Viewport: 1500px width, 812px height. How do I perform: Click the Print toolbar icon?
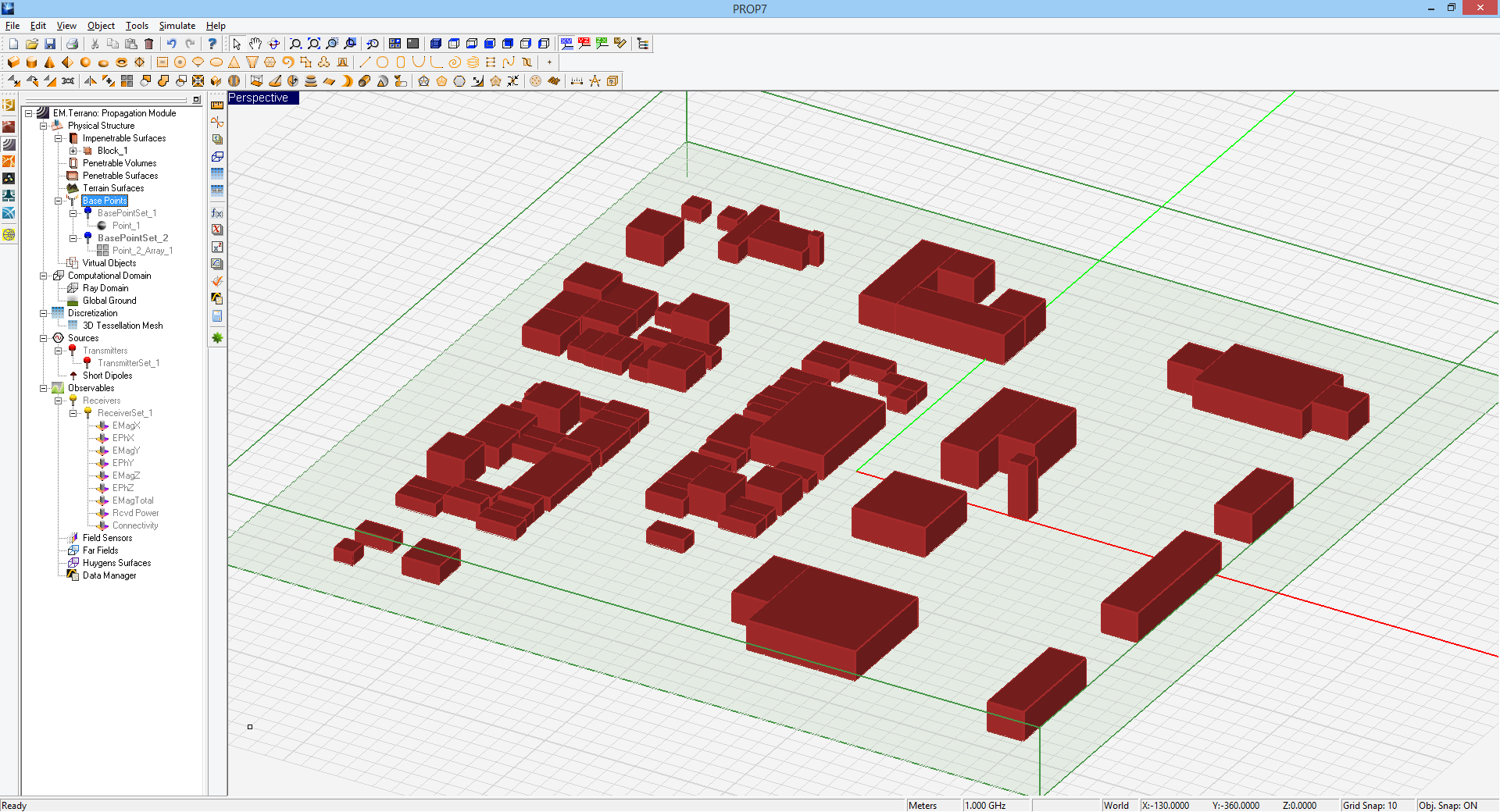tap(72, 44)
